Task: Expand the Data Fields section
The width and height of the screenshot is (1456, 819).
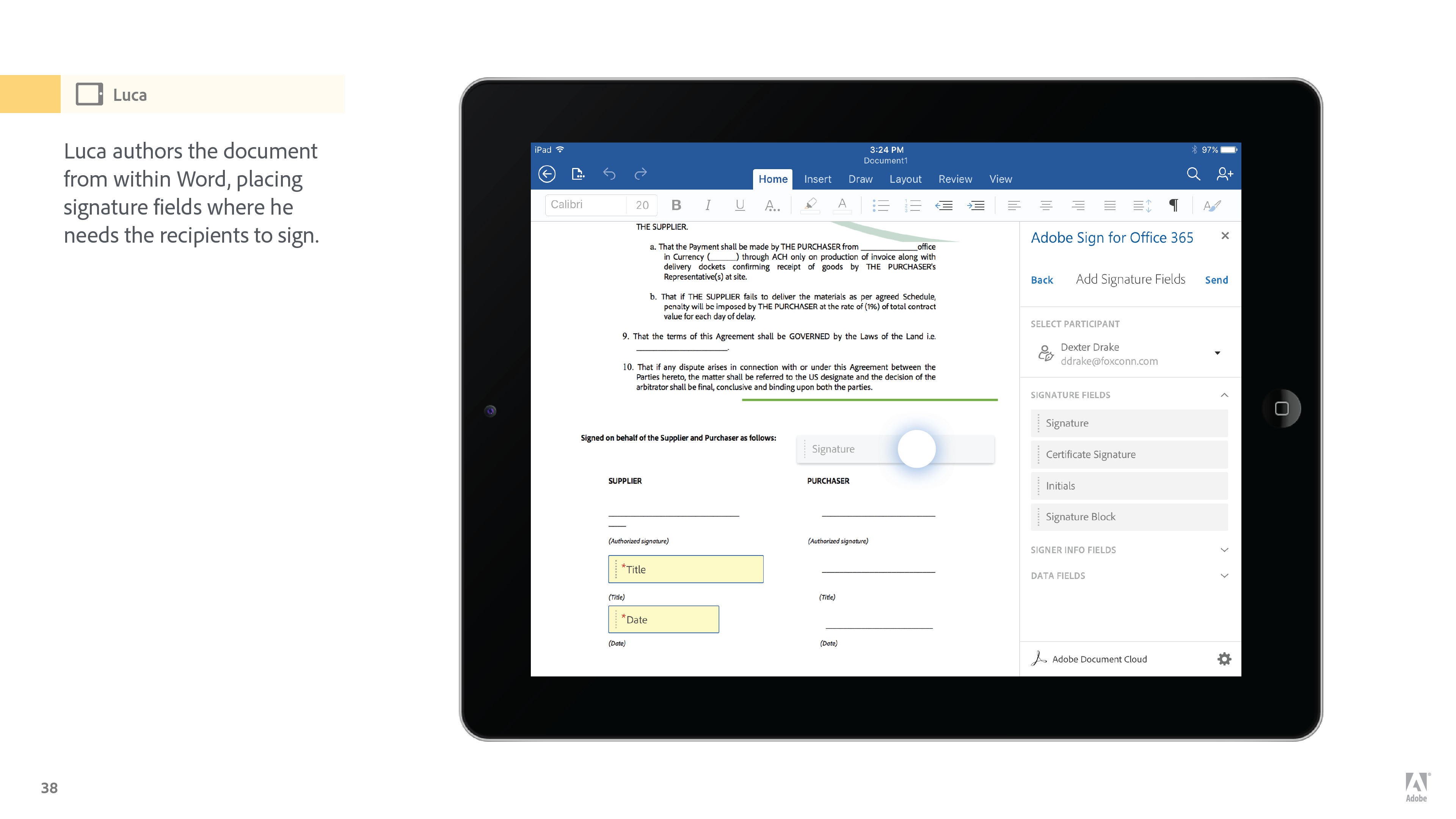Action: point(1224,576)
